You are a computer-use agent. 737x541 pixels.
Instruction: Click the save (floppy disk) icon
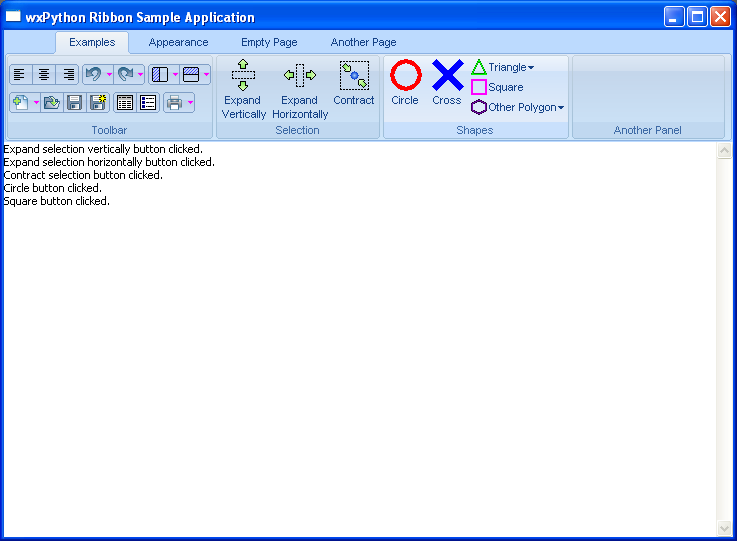point(74,102)
